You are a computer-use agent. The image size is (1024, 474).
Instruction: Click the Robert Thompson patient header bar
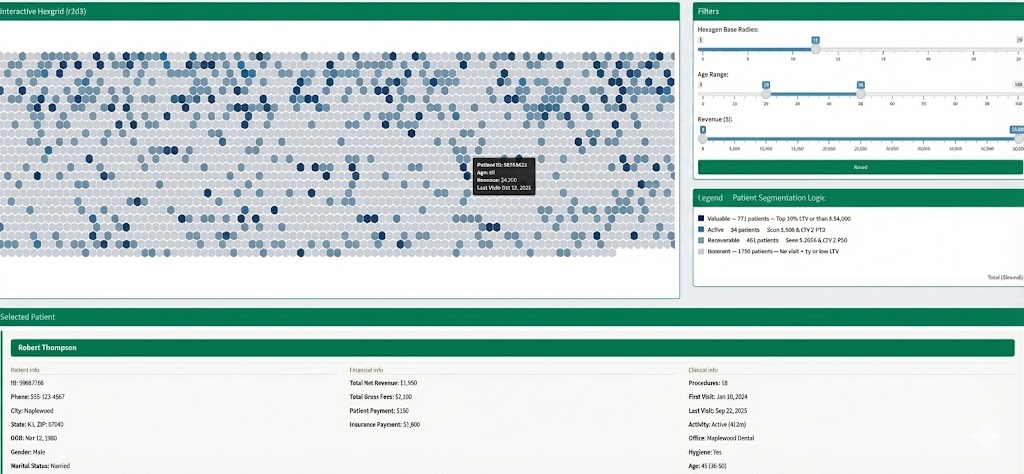512,348
